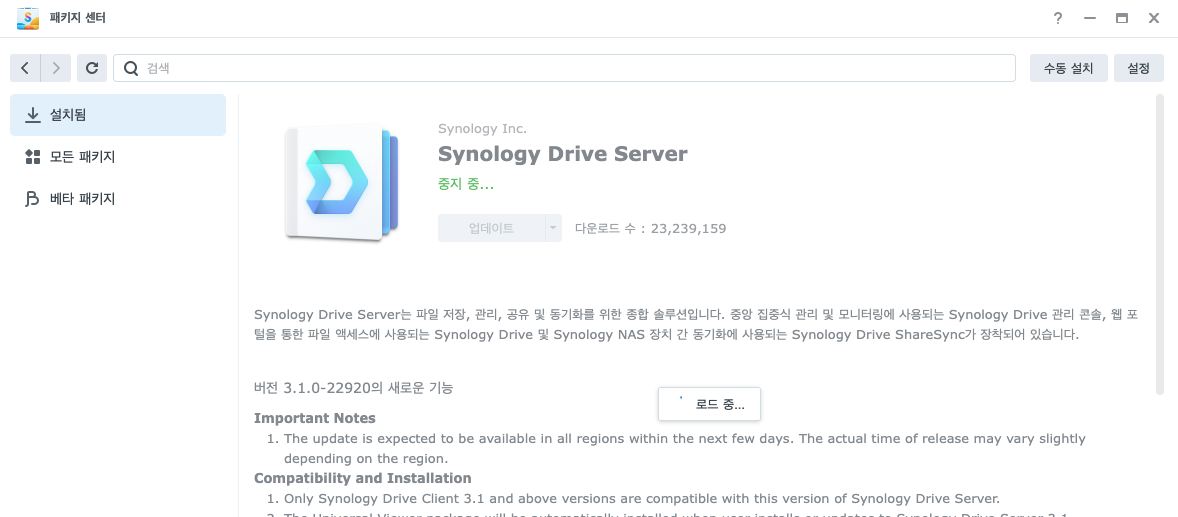Click the Synology Drive Server title

tap(563, 154)
